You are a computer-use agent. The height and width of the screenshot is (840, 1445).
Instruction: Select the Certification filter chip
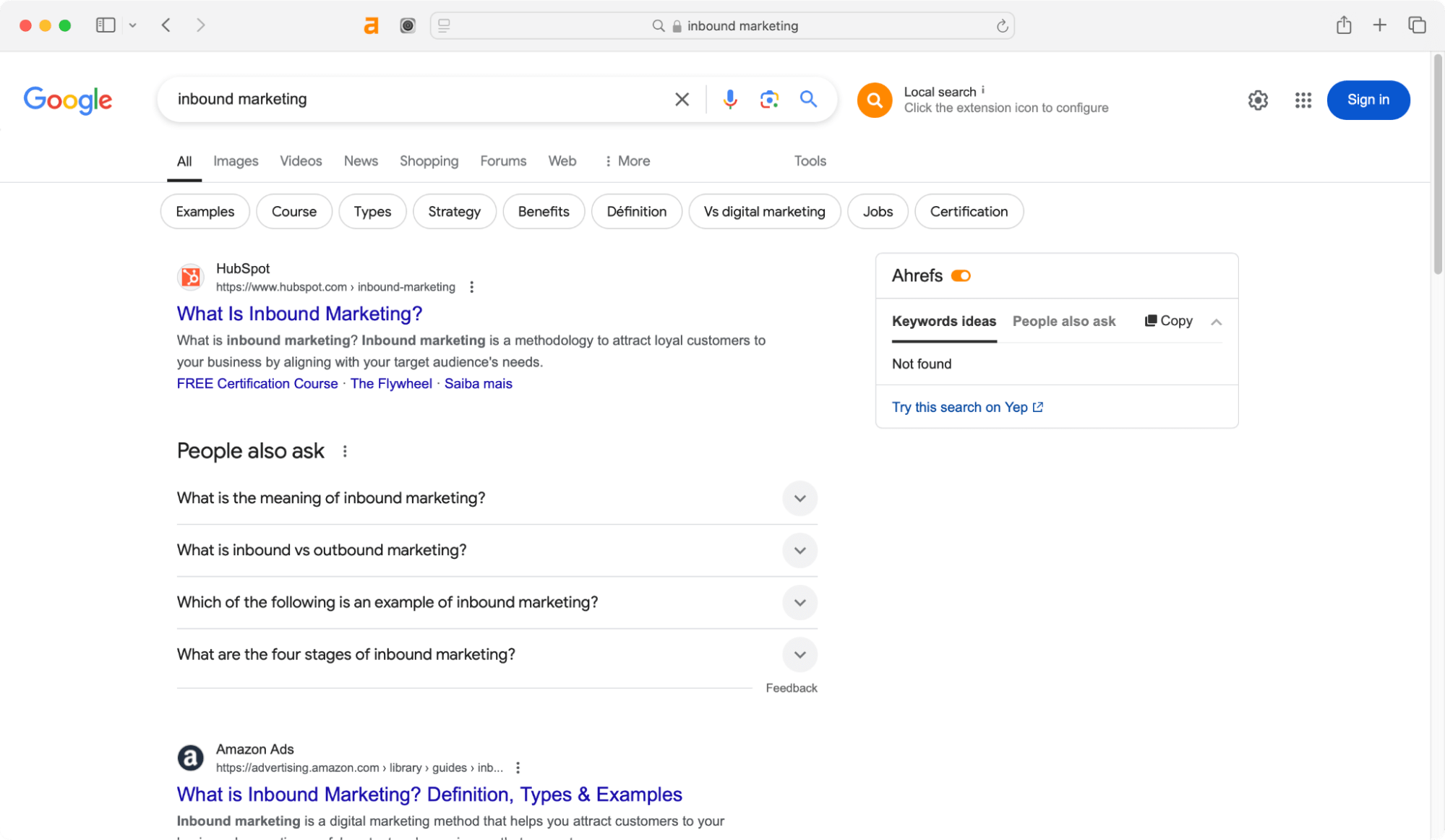[968, 211]
